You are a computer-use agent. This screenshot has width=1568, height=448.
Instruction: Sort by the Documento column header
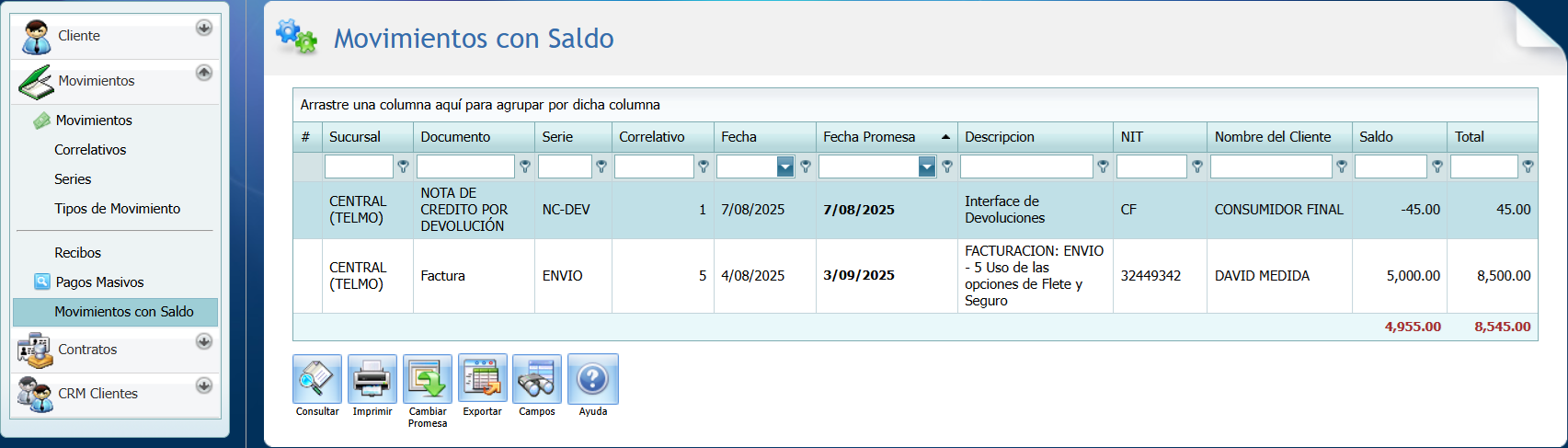point(474,137)
